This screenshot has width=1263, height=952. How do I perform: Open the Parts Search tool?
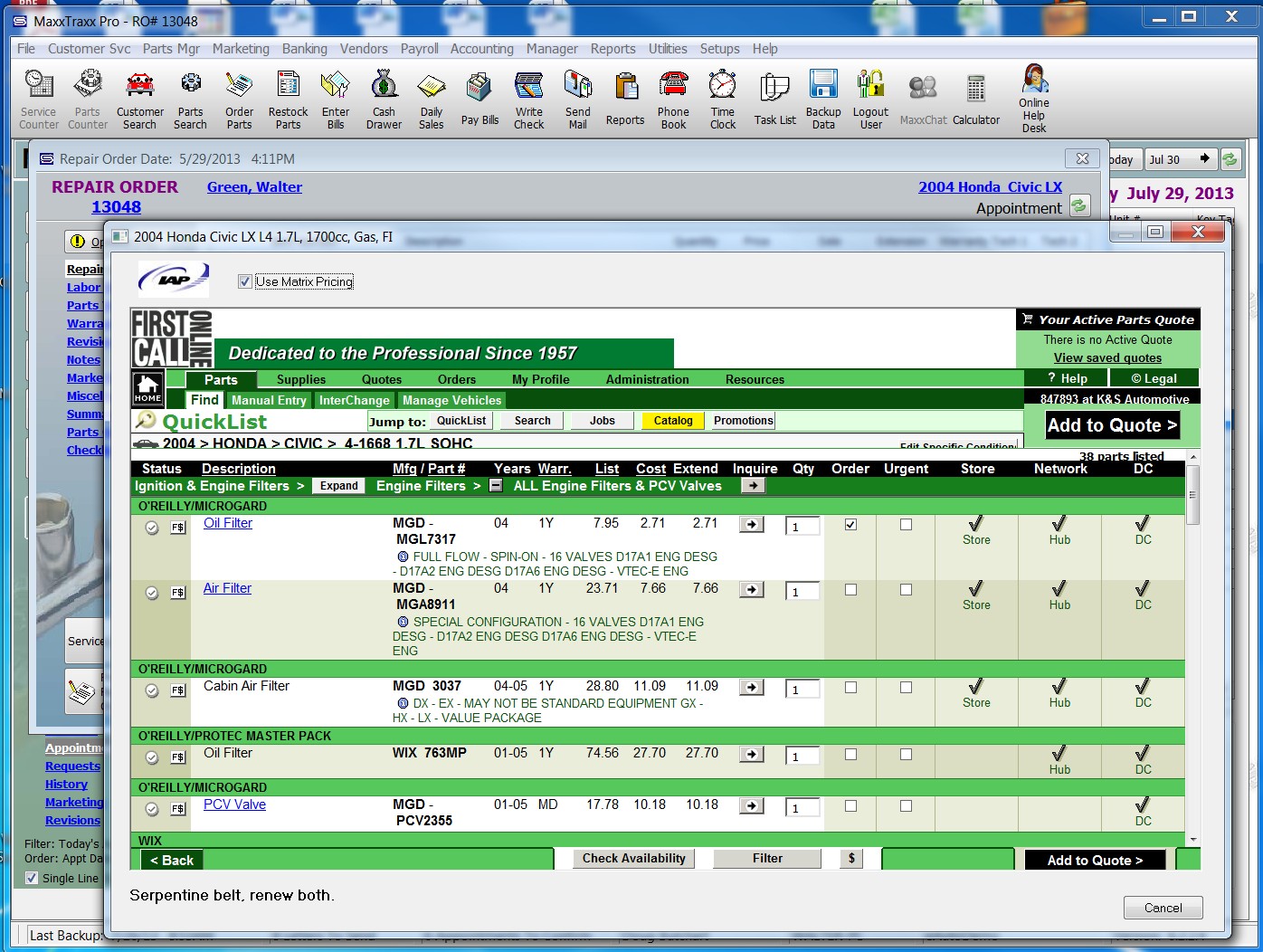click(191, 100)
